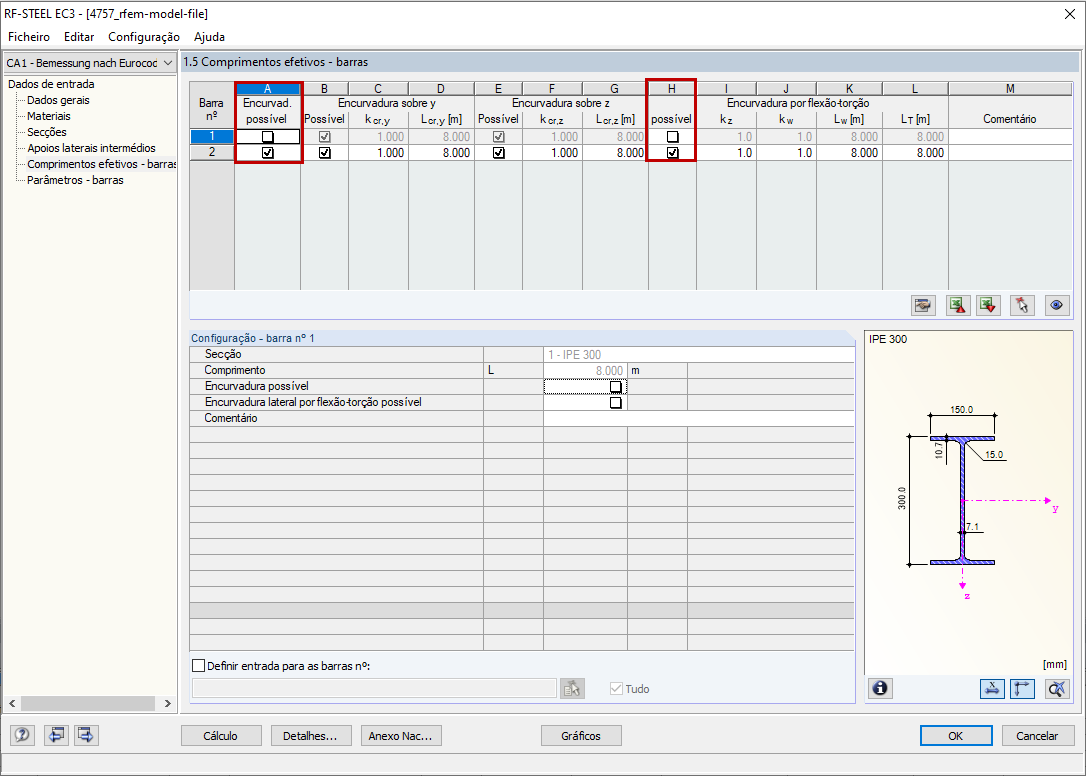
Task: Select row 2 header in table
Action: (212, 152)
